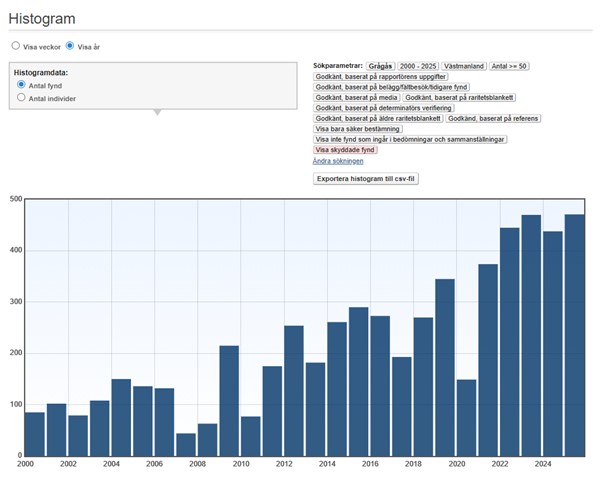Click 'Godkänt, baserat på referens' tag
The height and width of the screenshot is (477, 600).
[493, 119]
